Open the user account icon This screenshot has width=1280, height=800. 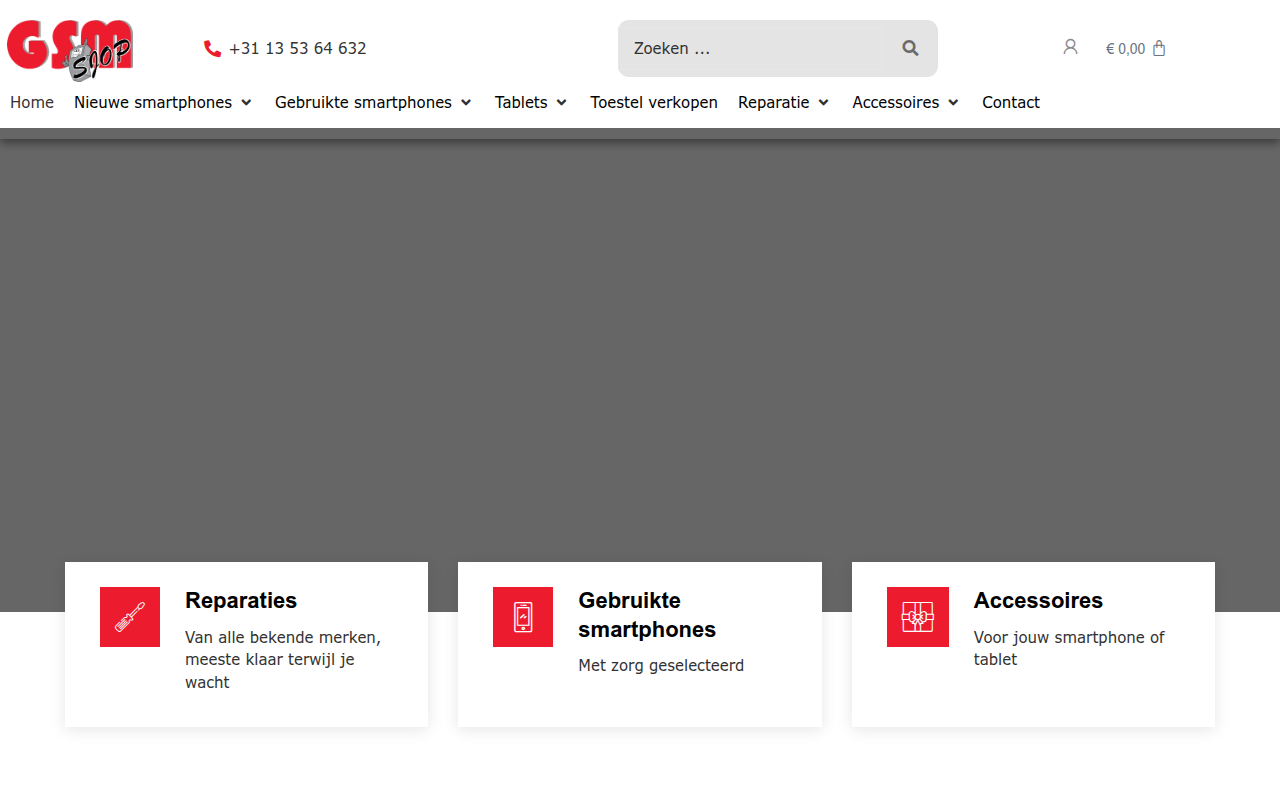[x=1070, y=47]
